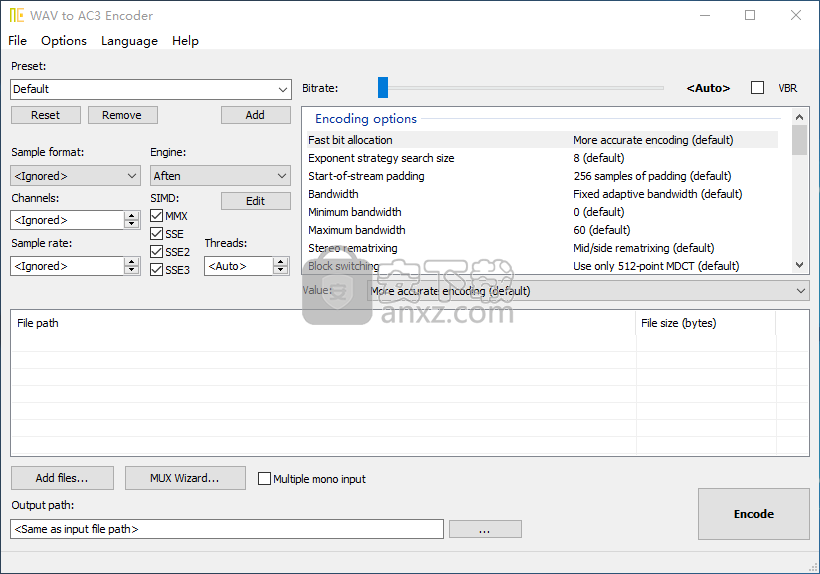Image resolution: width=820 pixels, height=574 pixels.
Task: Increase Threads with the up arrow
Action: (x=281, y=261)
